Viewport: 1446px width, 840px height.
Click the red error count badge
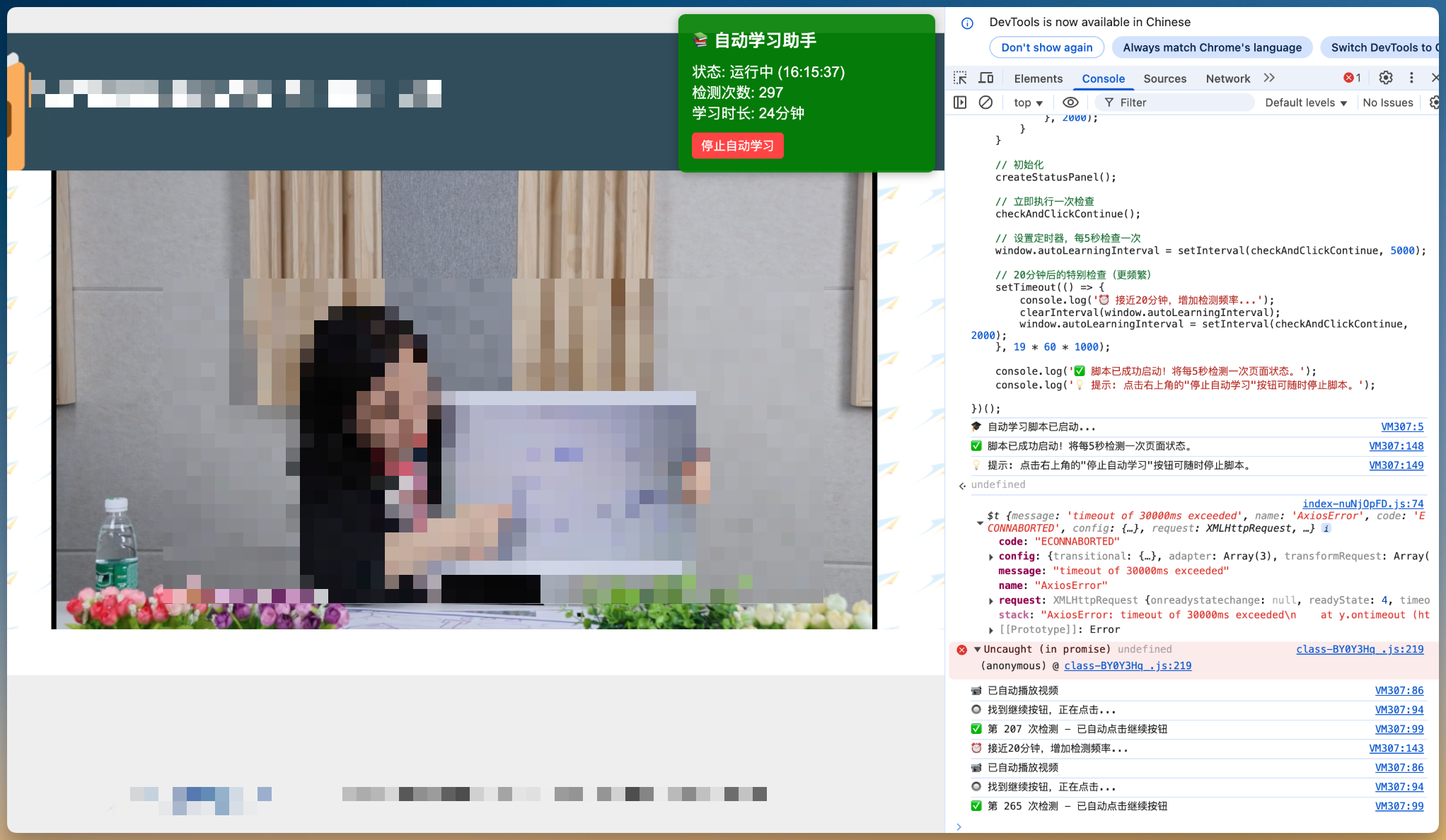pos(1351,78)
